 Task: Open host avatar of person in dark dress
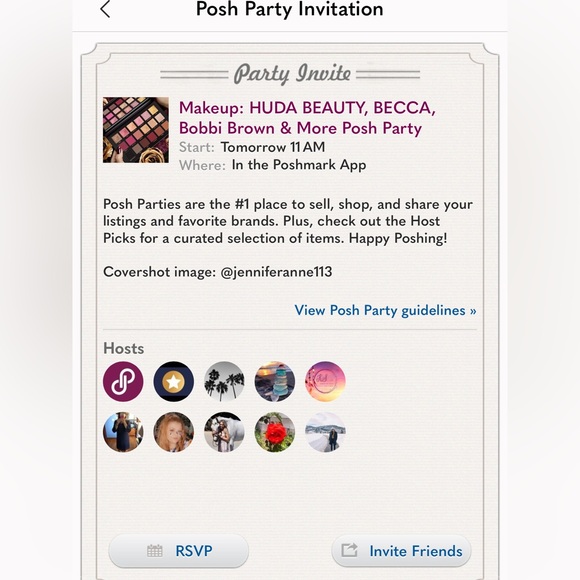123,432
